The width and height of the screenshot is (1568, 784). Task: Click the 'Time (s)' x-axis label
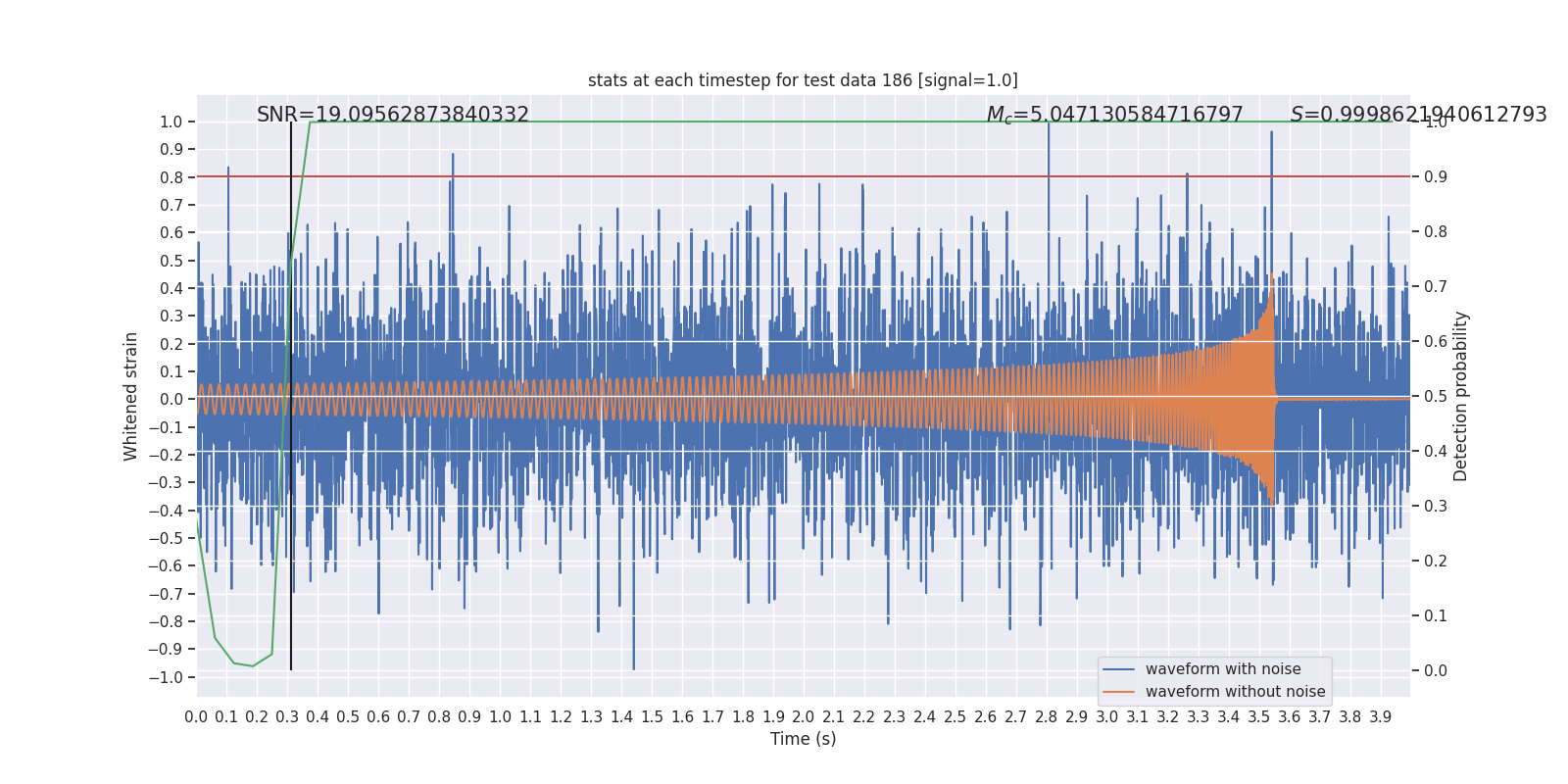coord(803,739)
